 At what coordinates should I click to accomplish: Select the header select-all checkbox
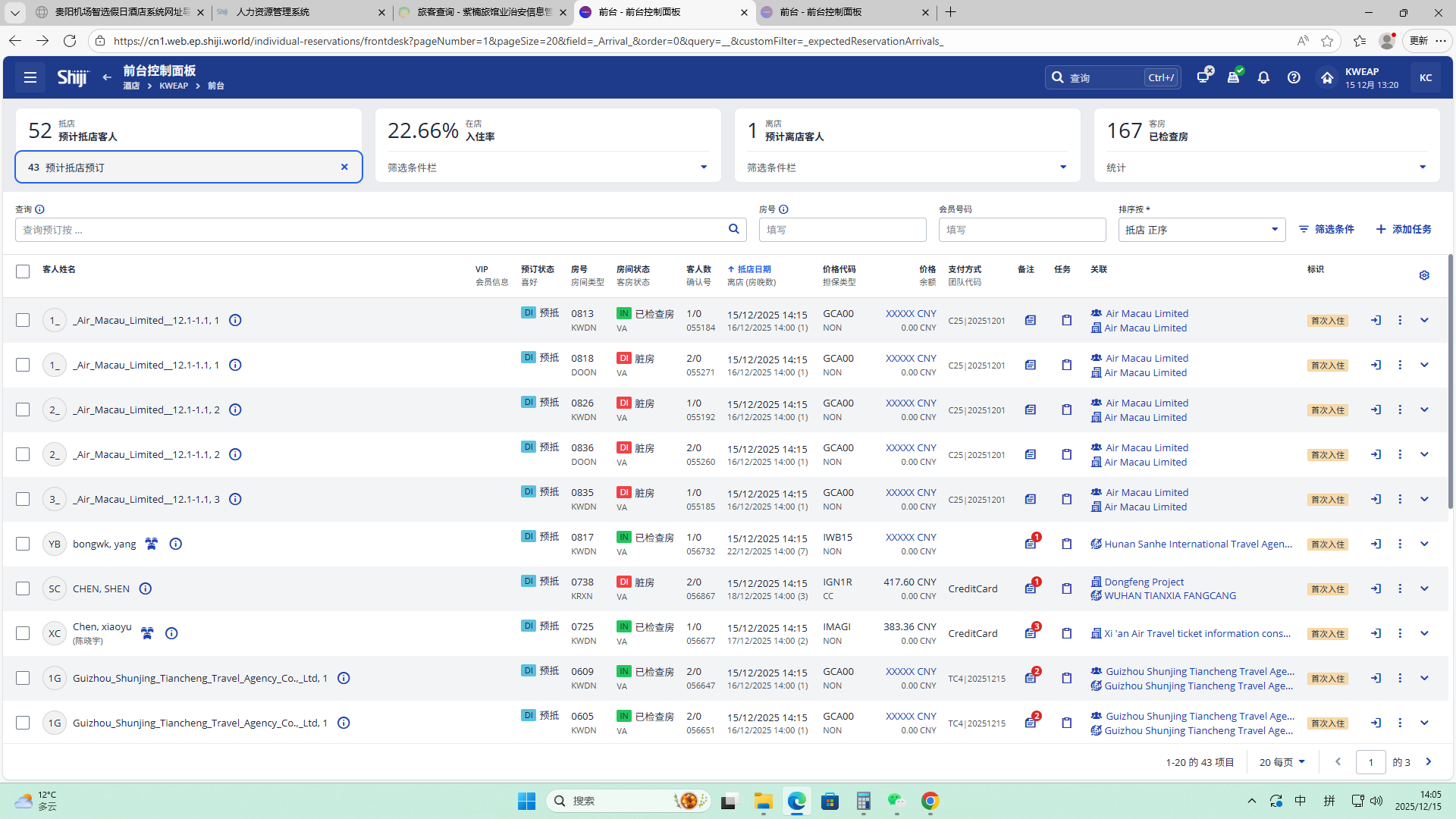tap(23, 271)
